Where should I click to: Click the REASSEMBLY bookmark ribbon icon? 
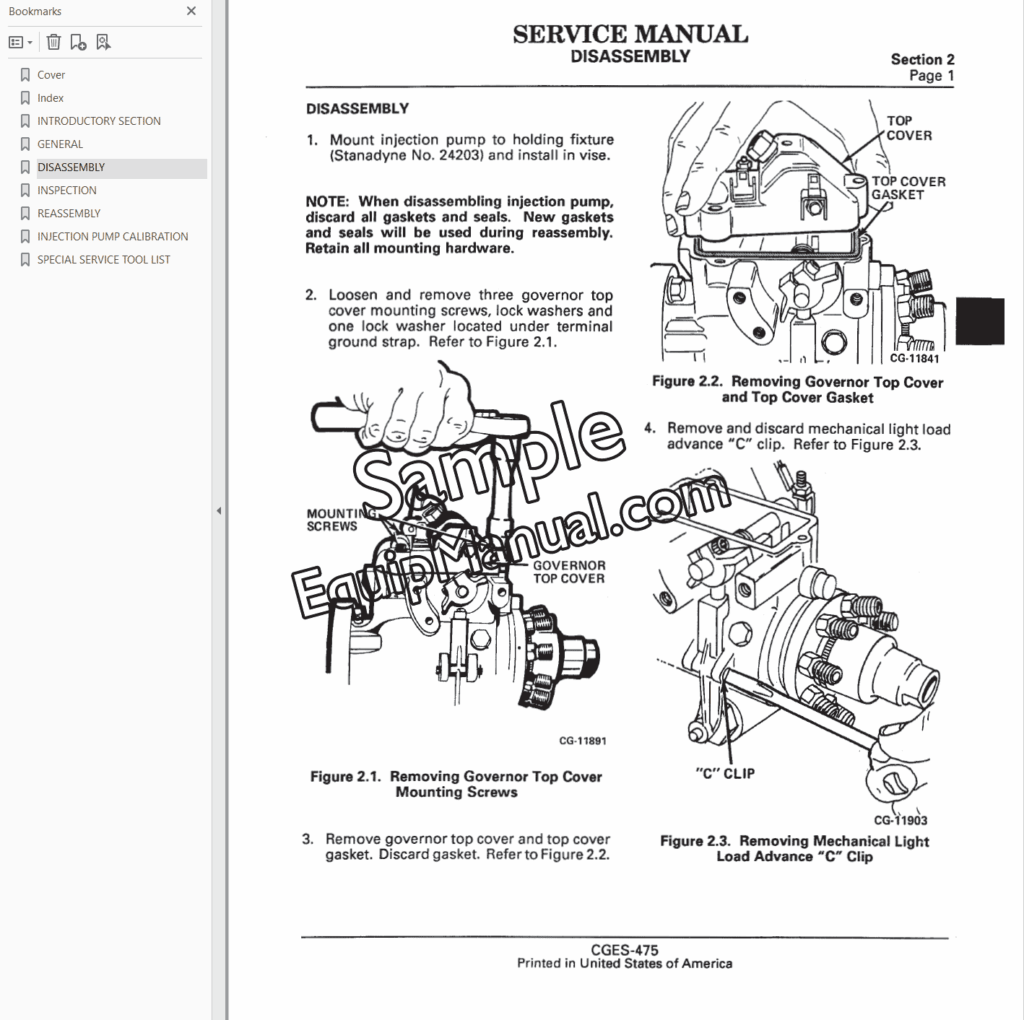click(x=25, y=214)
